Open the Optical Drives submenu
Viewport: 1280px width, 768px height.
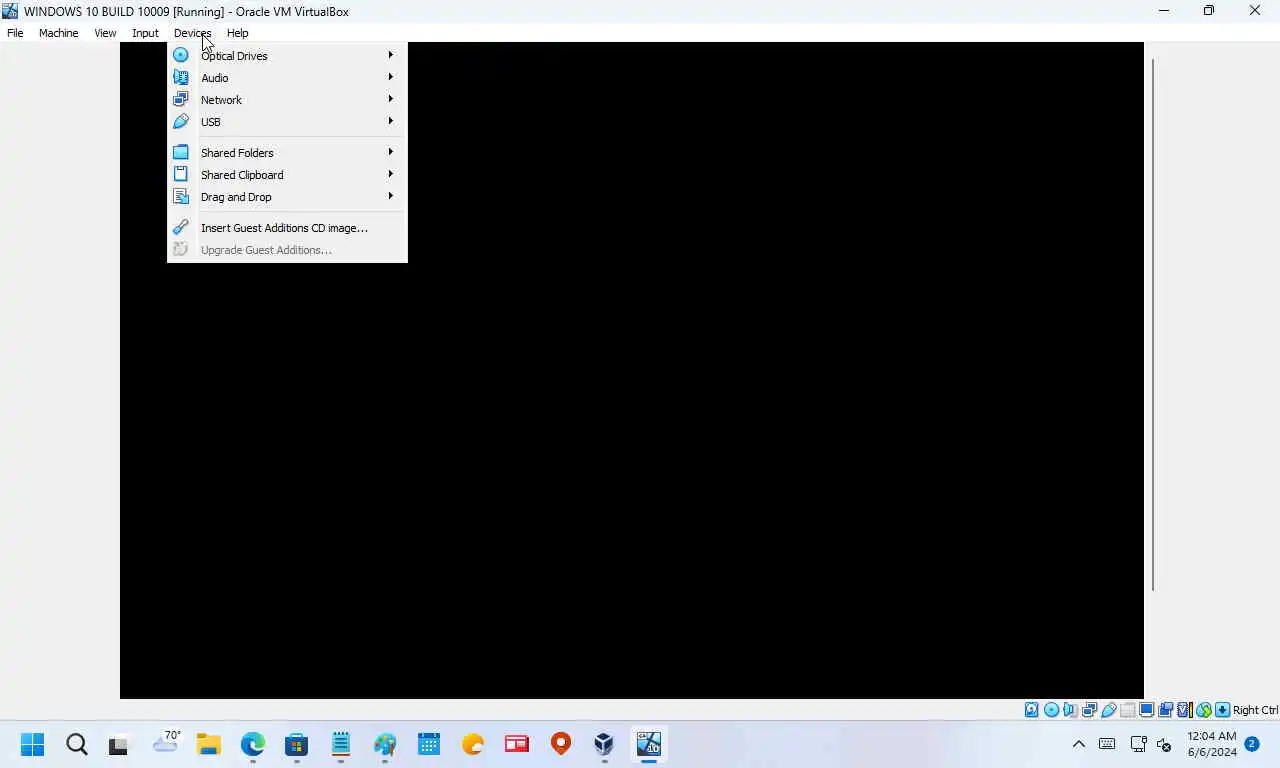pyautogui.click(x=287, y=56)
